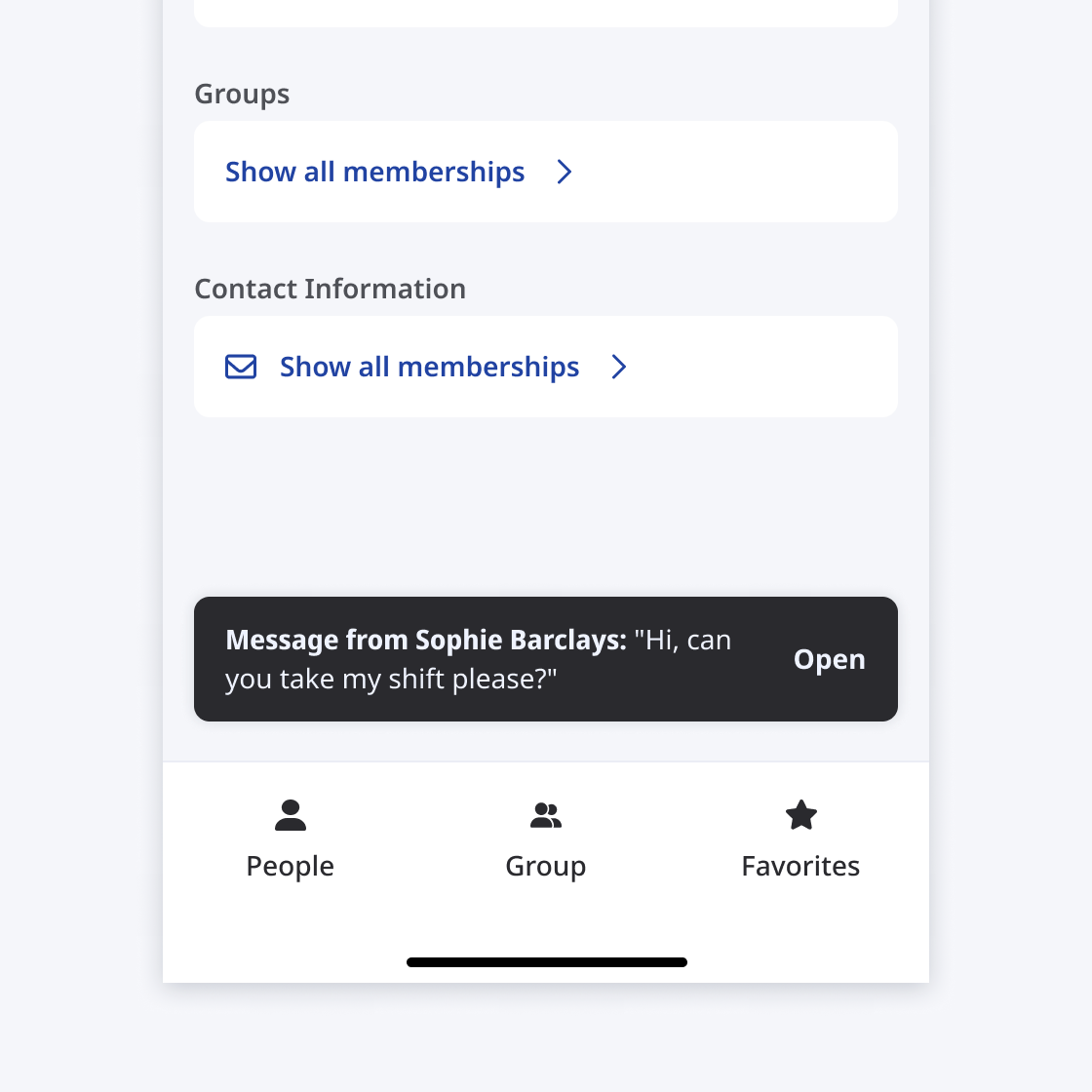Viewport: 1092px width, 1092px height.
Task: Click the partially visible card at top
Action: [546, 13]
